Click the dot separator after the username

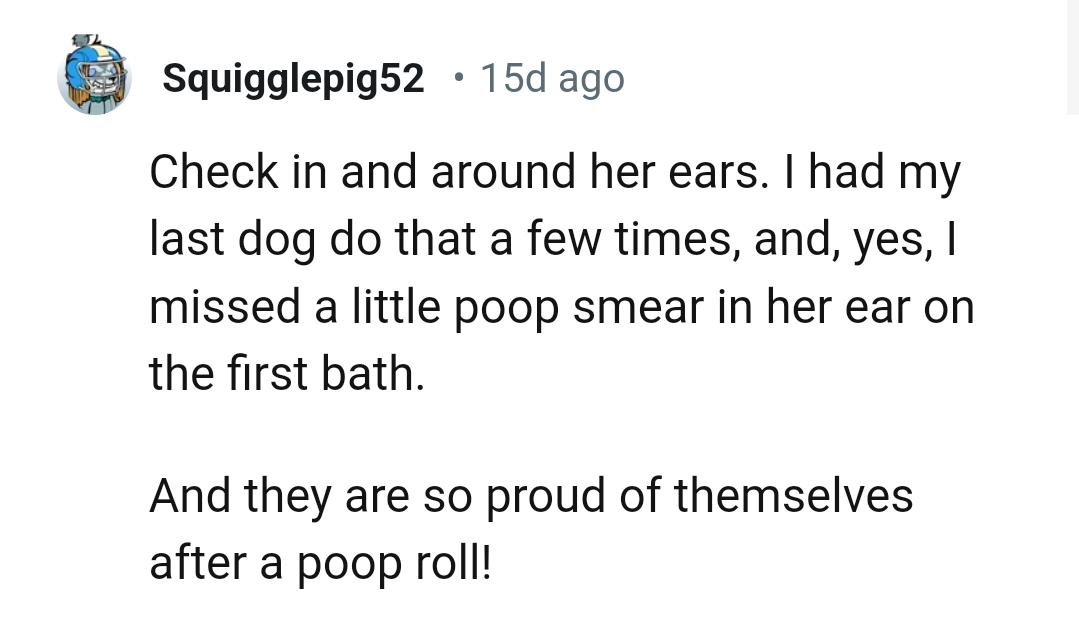coord(460,77)
